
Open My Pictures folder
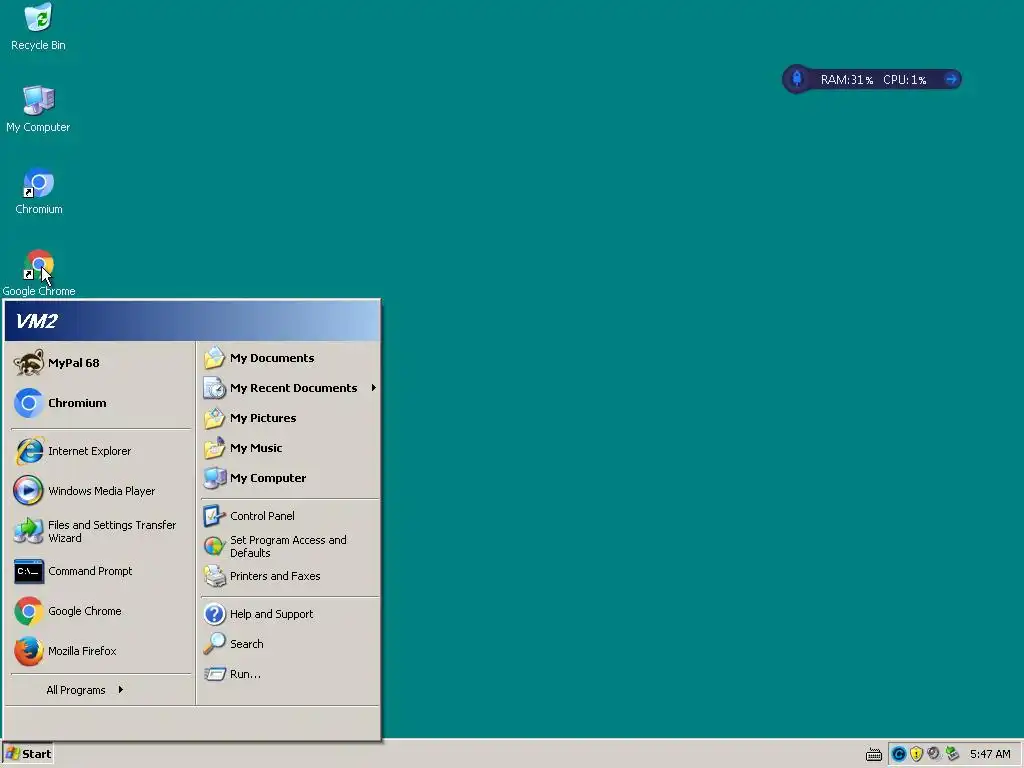(289, 418)
